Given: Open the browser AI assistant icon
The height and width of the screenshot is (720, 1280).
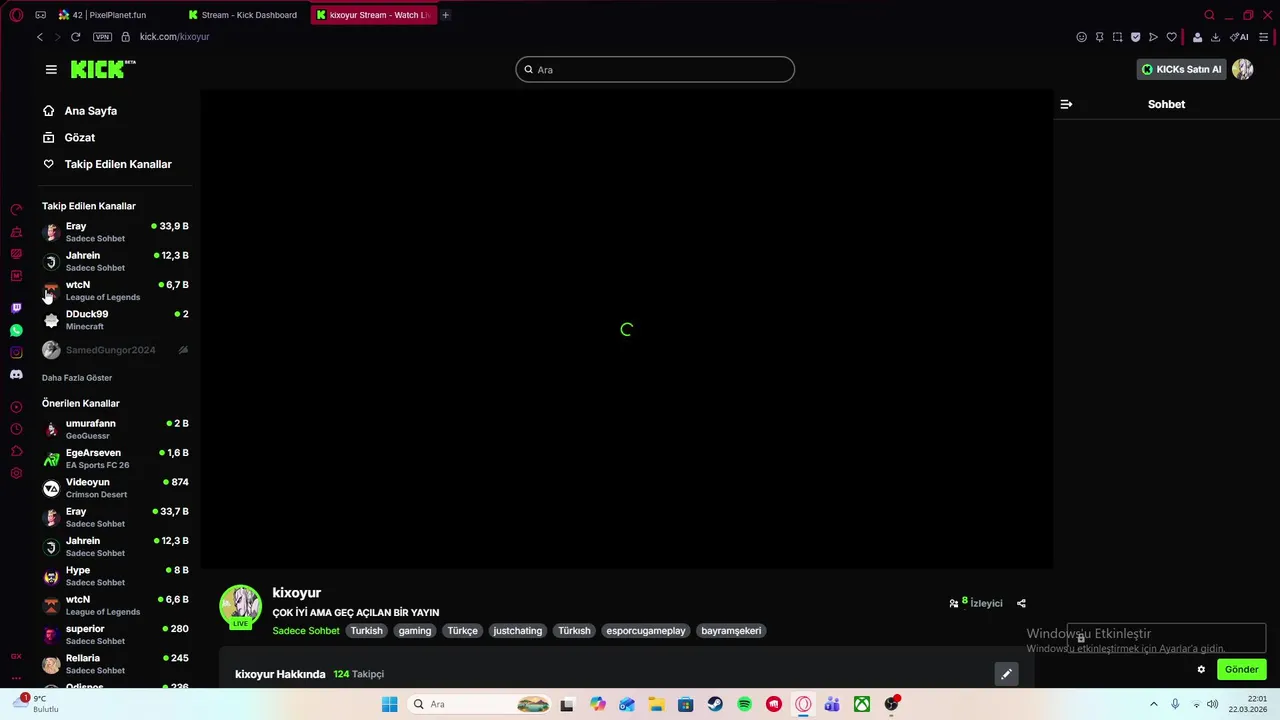Looking at the screenshot, I should (1239, 37).
